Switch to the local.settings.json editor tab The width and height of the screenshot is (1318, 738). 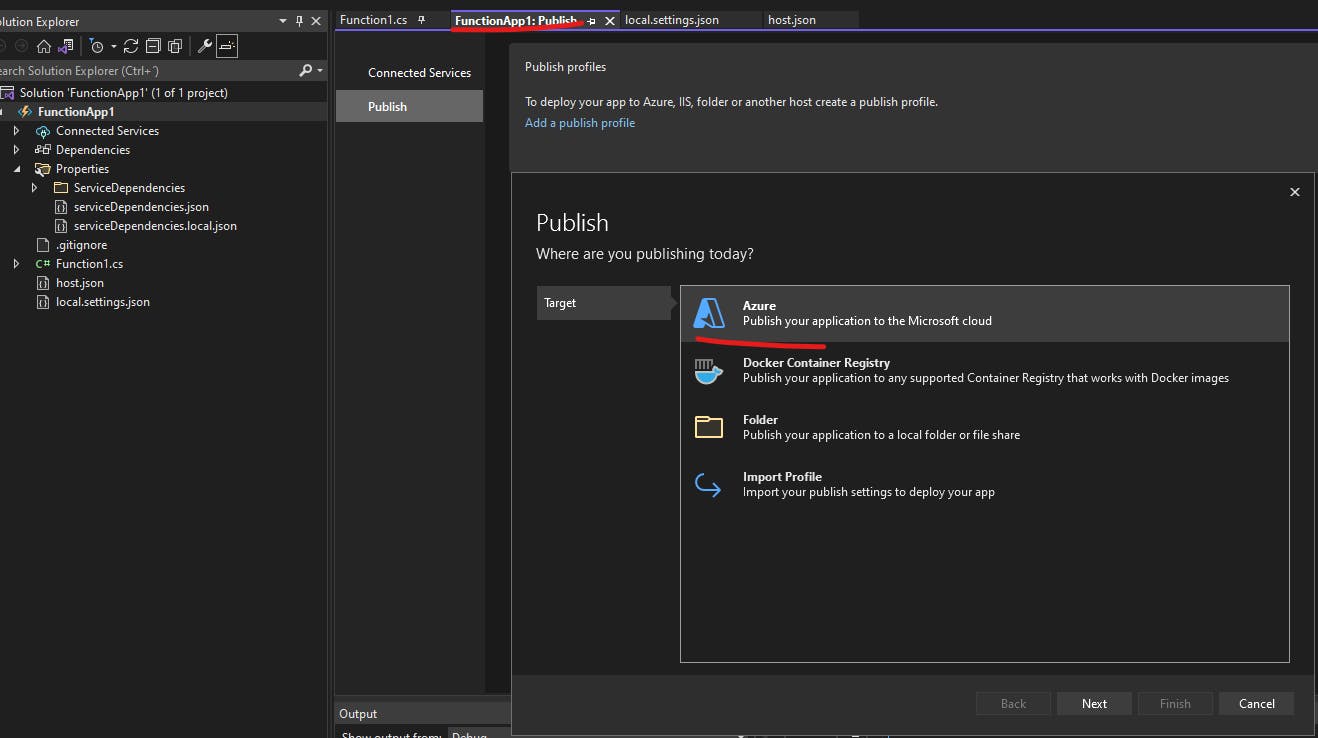[x=672, y=20]
